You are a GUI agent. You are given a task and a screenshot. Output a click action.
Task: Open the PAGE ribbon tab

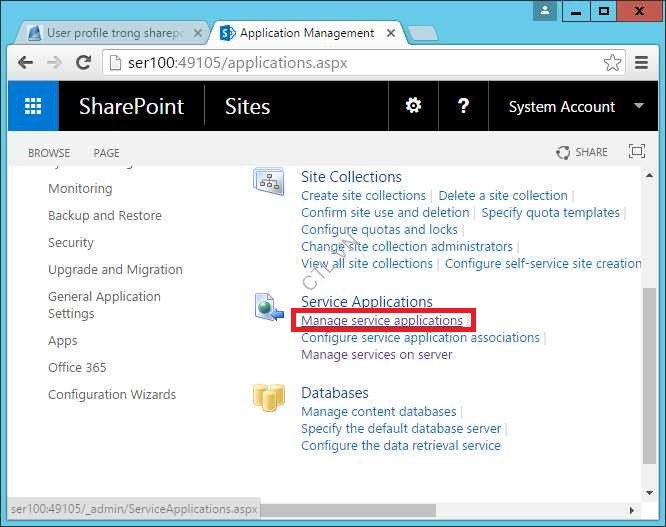coord(106,153)
